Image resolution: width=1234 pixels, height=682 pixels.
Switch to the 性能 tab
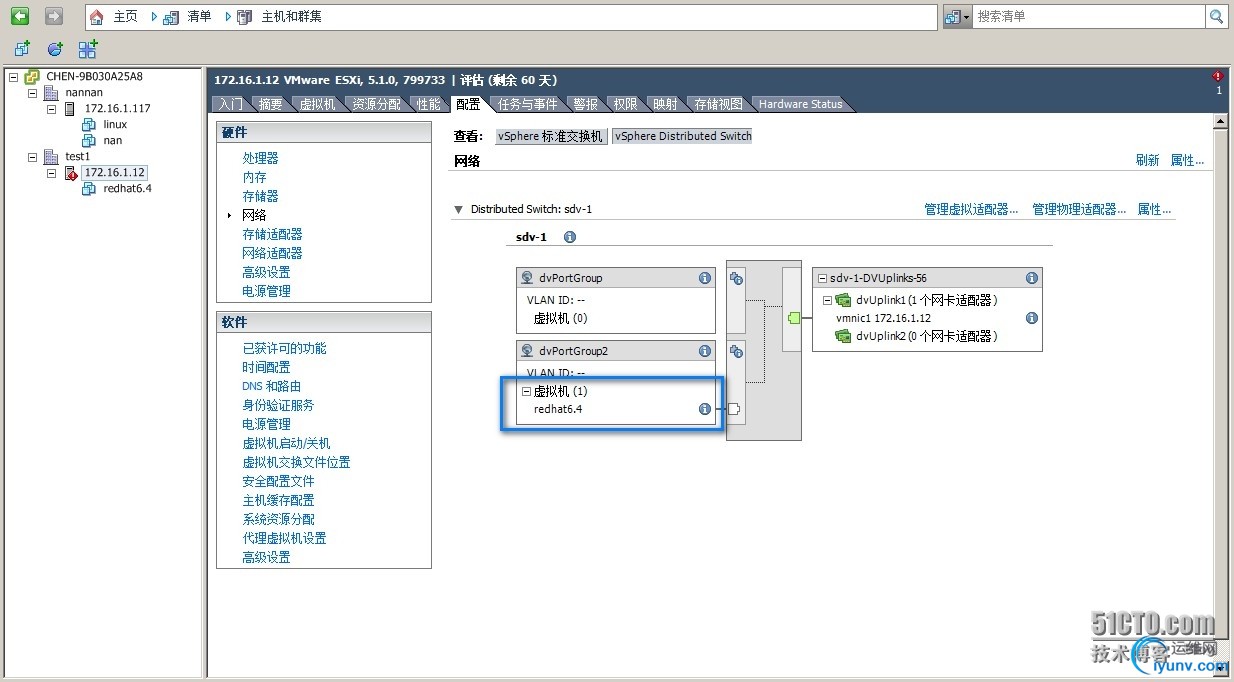coord(428,104)
